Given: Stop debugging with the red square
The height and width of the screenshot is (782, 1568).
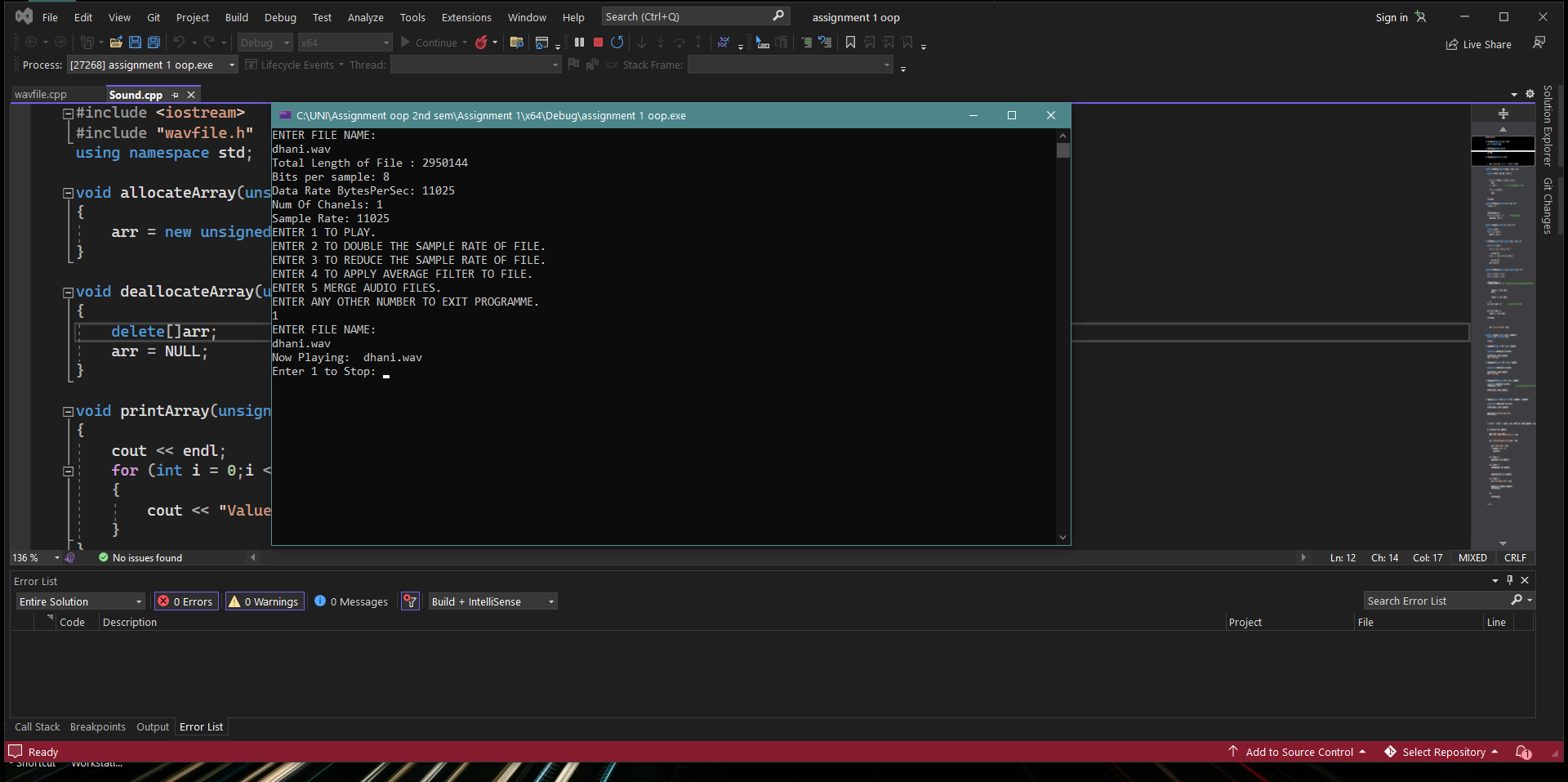Looking at the screenshot, I should click(598, 42).
